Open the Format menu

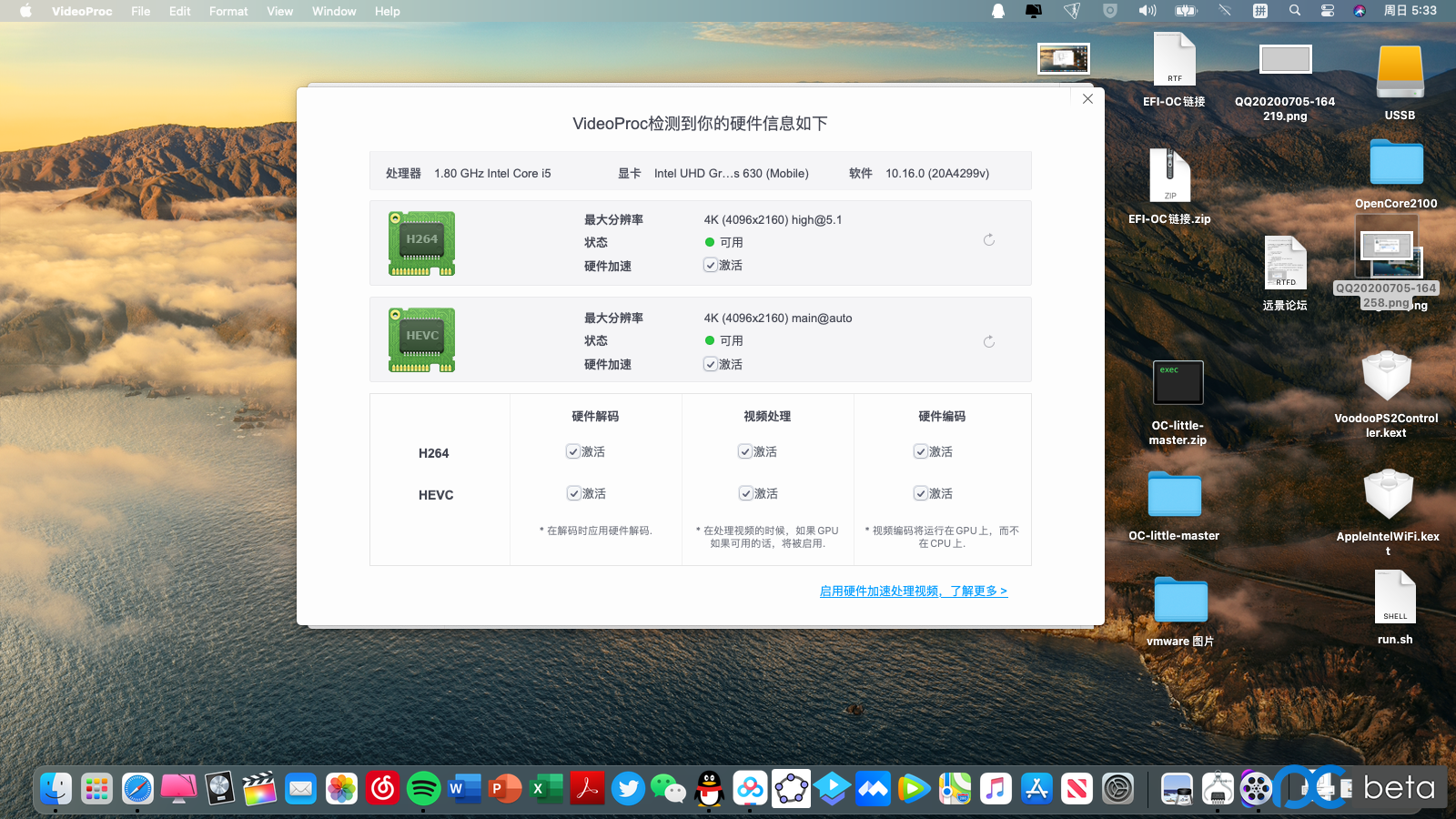(228, 11)
